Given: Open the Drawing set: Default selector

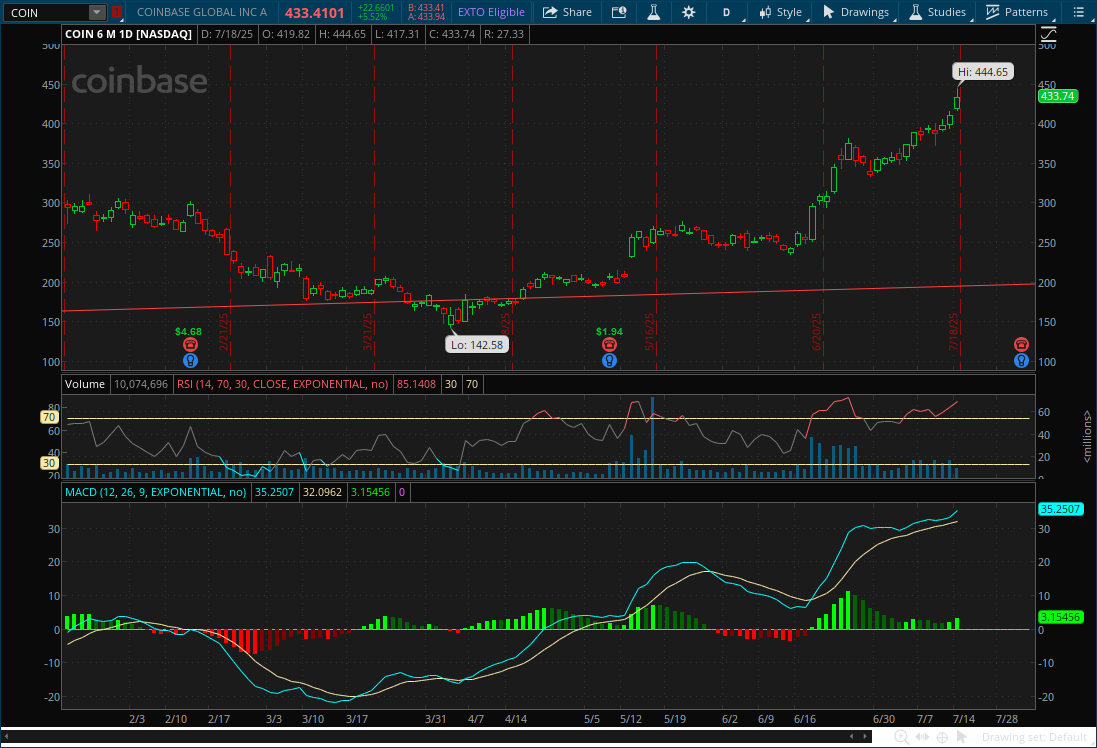Looking at the screenshot, I should point(1034,737).
